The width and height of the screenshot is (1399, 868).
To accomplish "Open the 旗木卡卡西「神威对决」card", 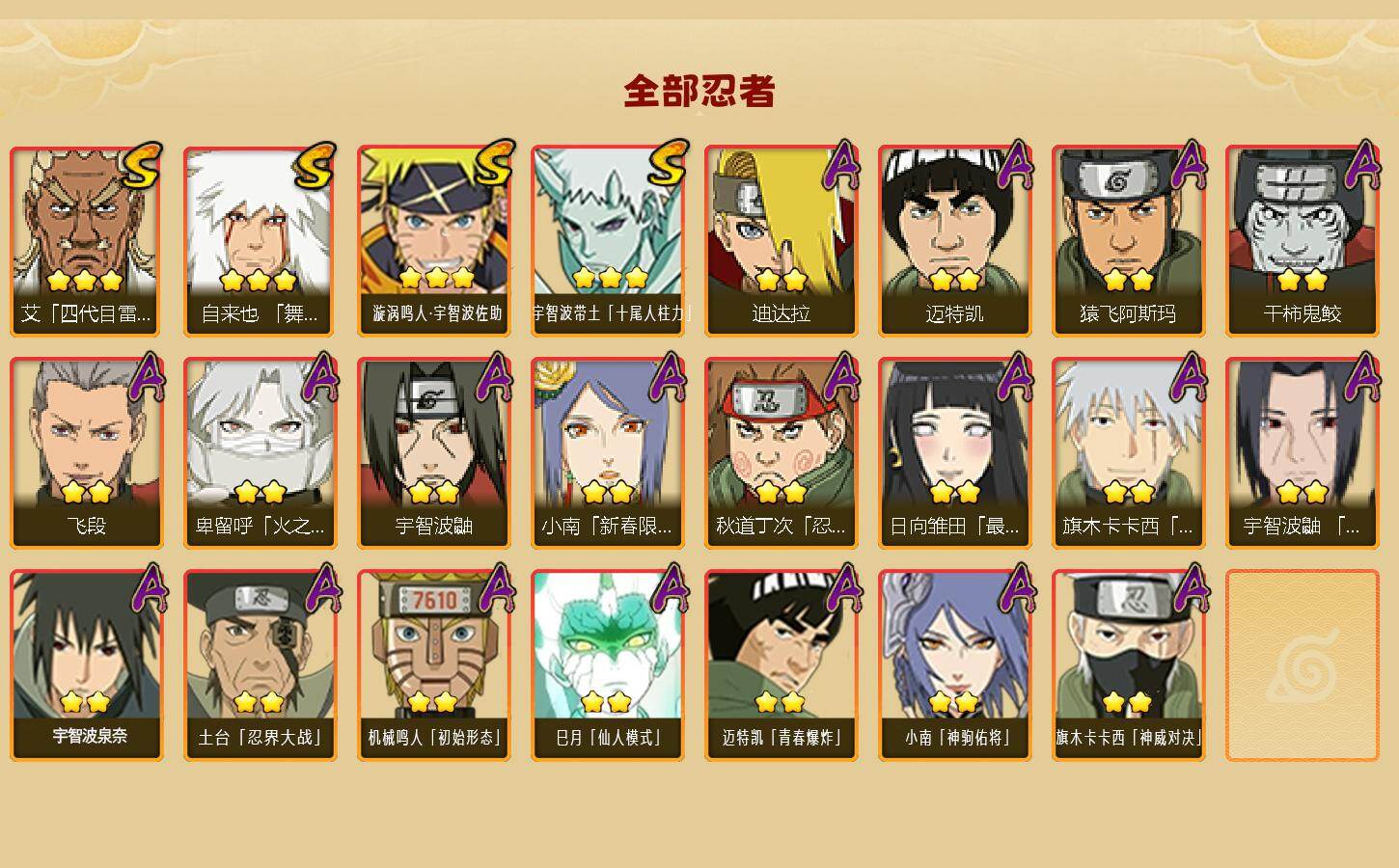I will coord(1128,665).
